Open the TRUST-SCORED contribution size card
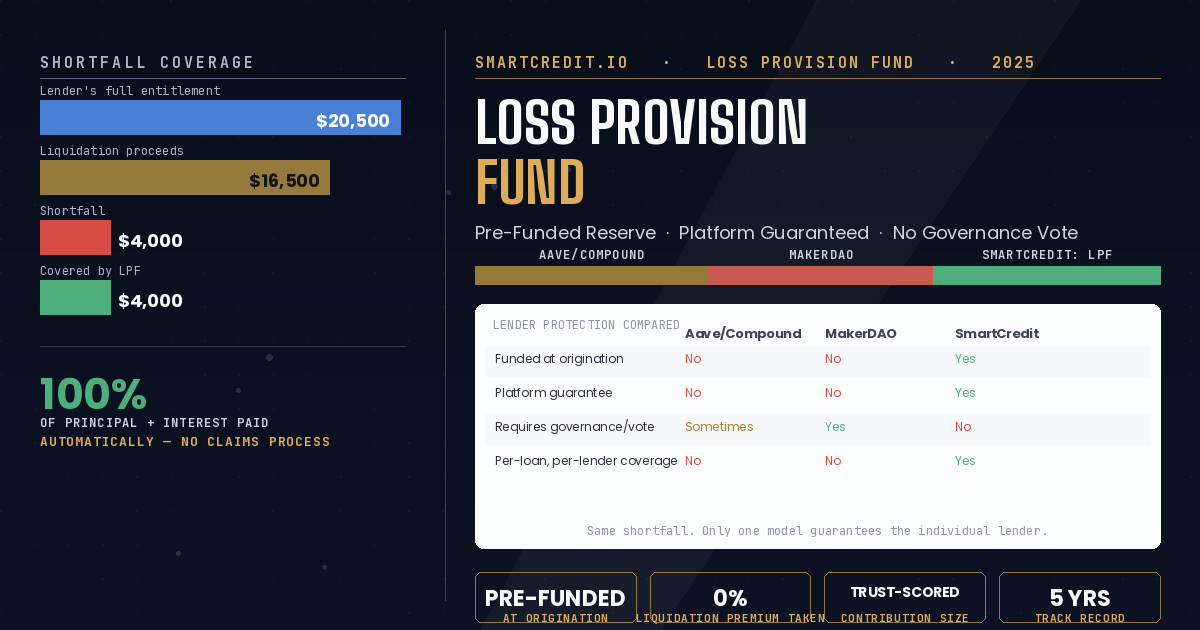This screenshot has width=1200, height=630. (x=905, y=598)
